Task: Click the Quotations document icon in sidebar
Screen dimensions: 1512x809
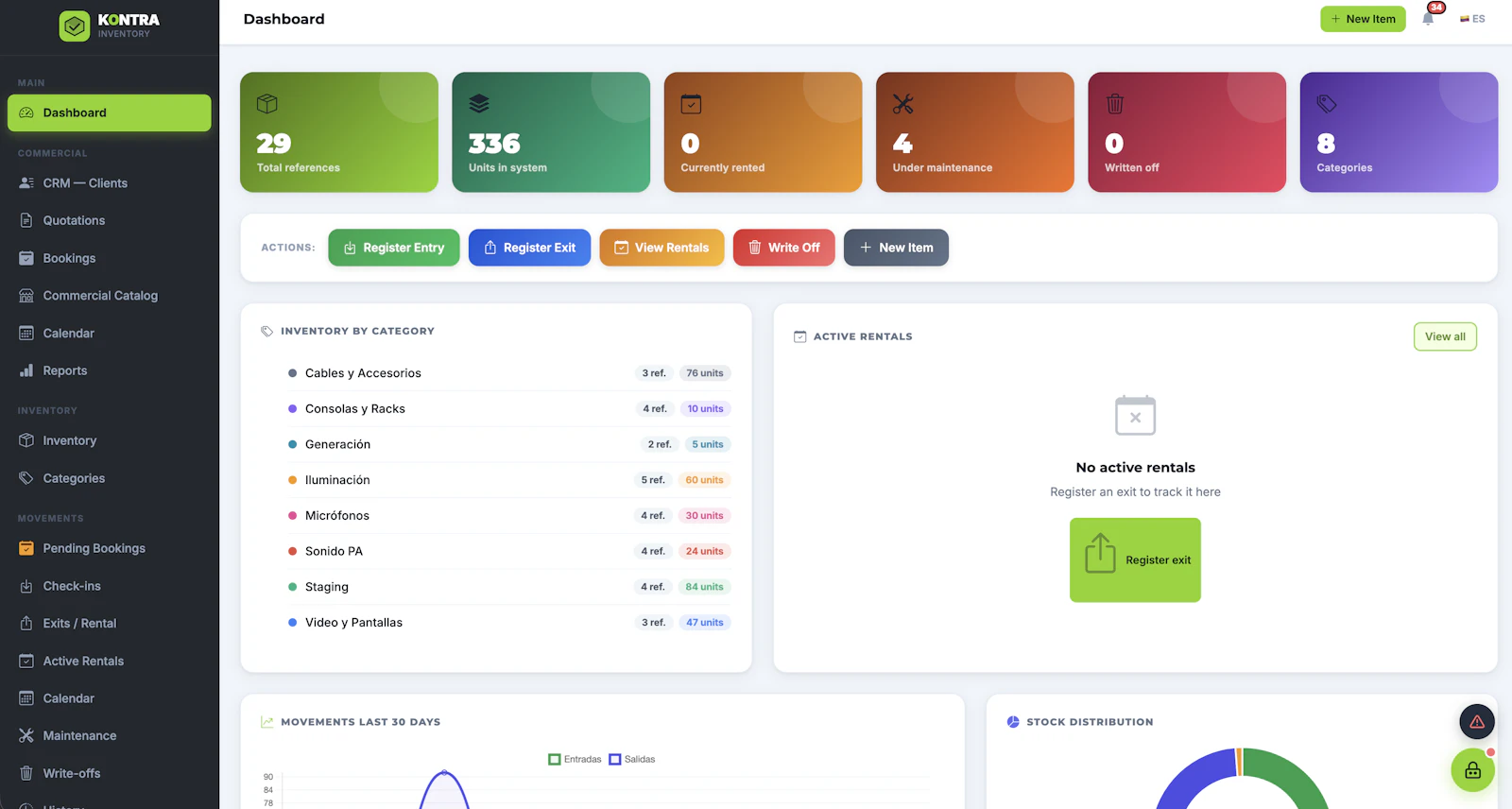Action: 26,220
